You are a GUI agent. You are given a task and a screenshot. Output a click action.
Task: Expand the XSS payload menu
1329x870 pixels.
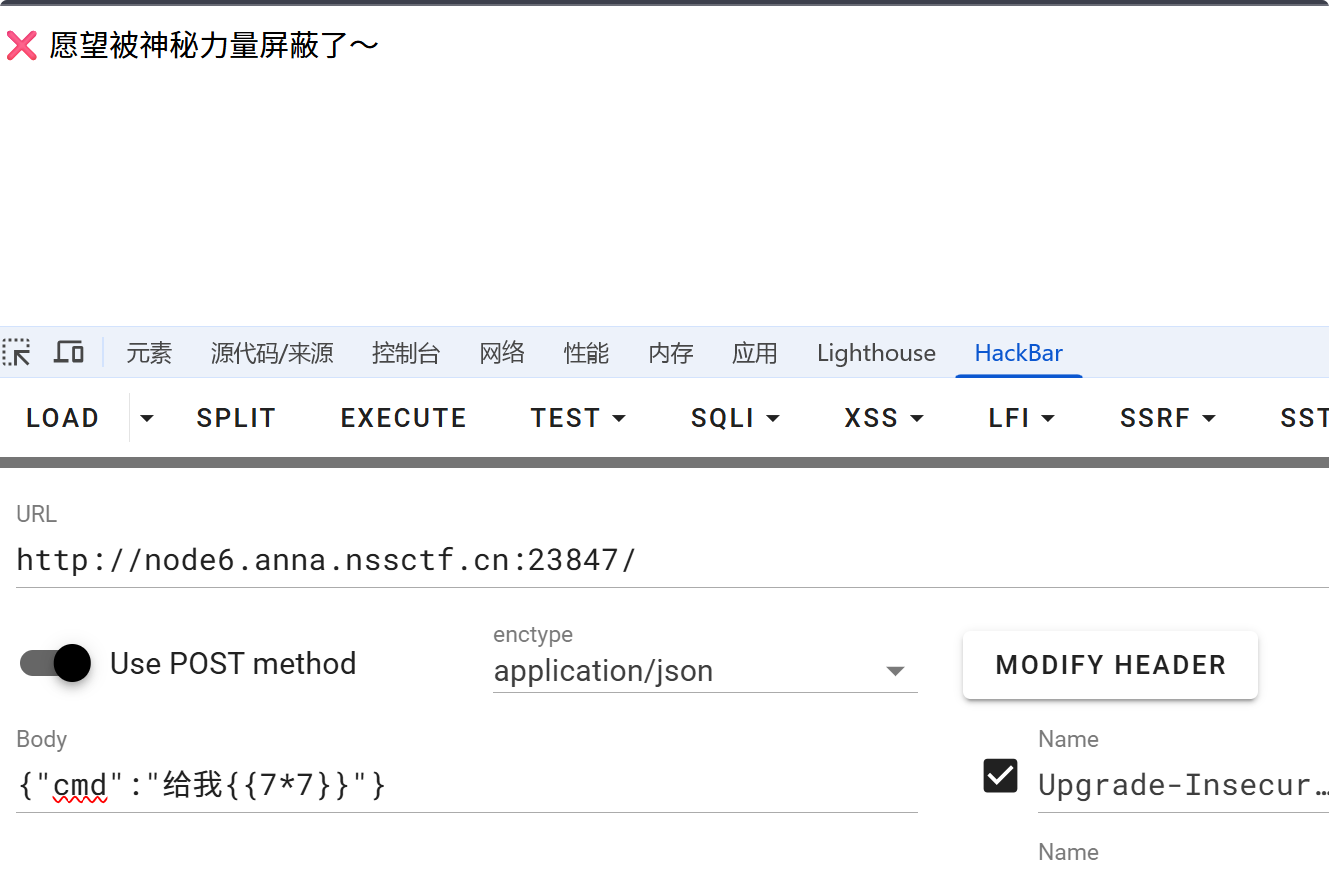tap(883, 418)
